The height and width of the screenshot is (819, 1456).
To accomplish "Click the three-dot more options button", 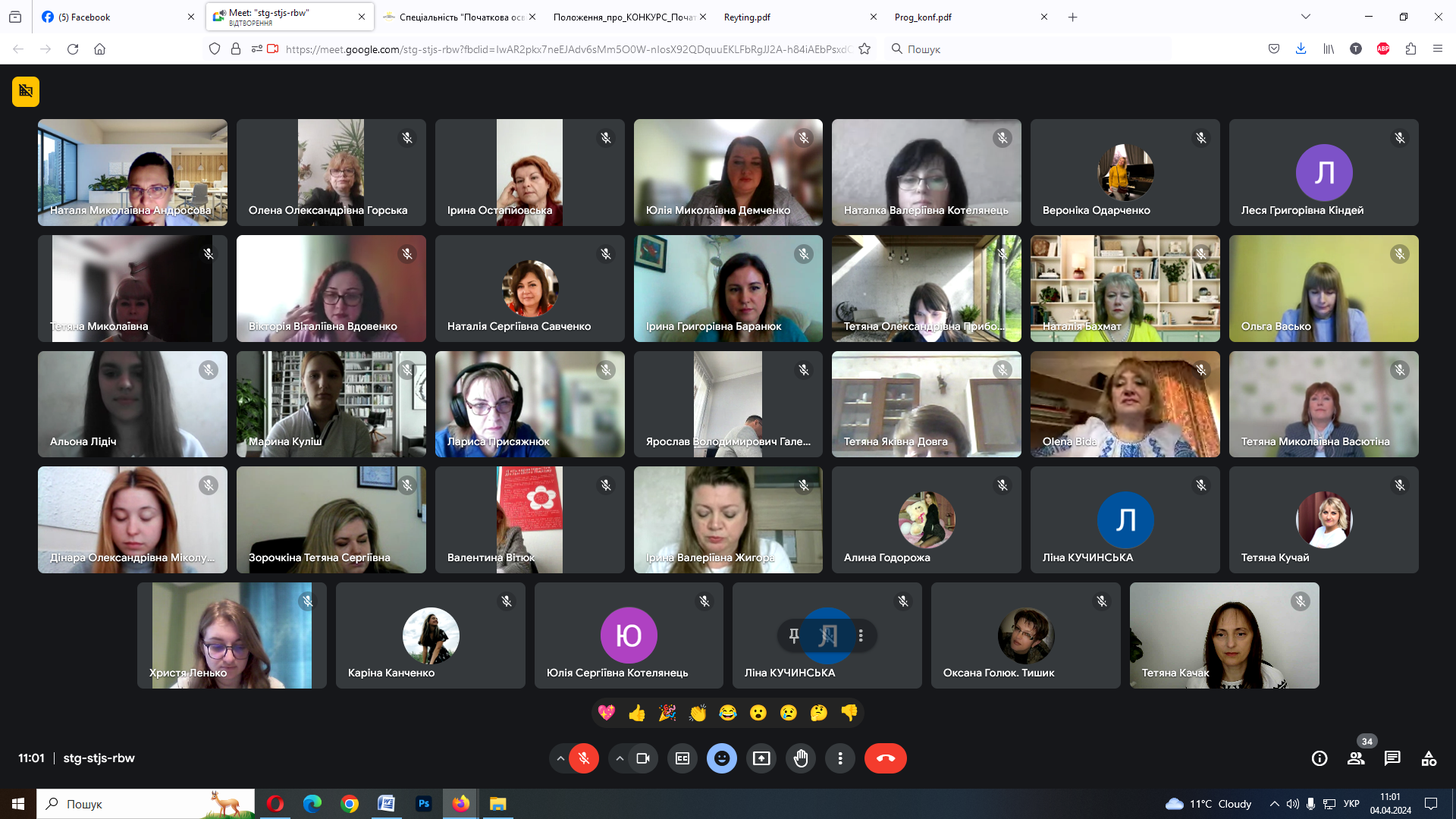I will (x=840, y=758).
